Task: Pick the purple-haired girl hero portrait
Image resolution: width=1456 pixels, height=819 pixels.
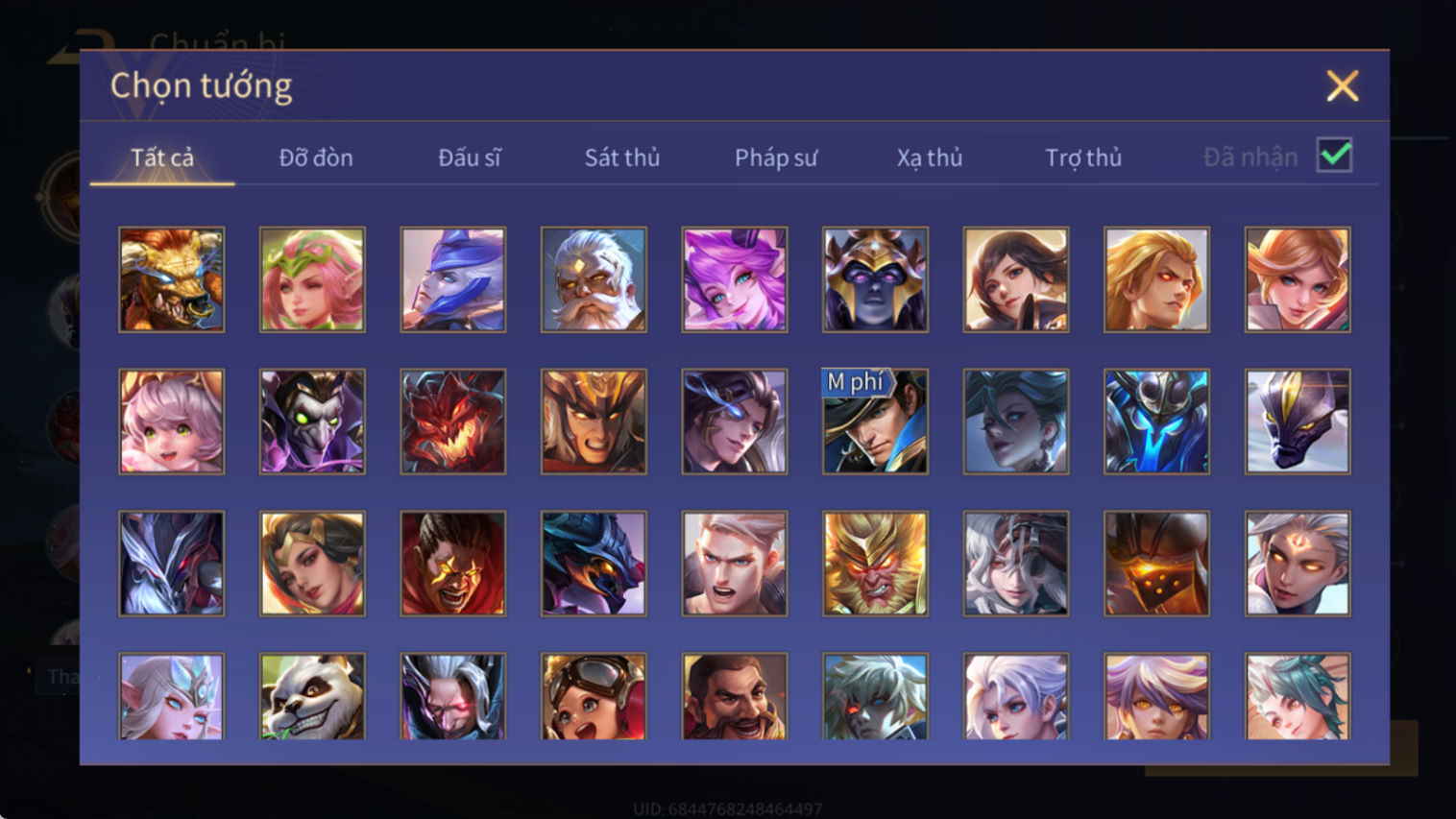Action: click(x=735, y=279)
